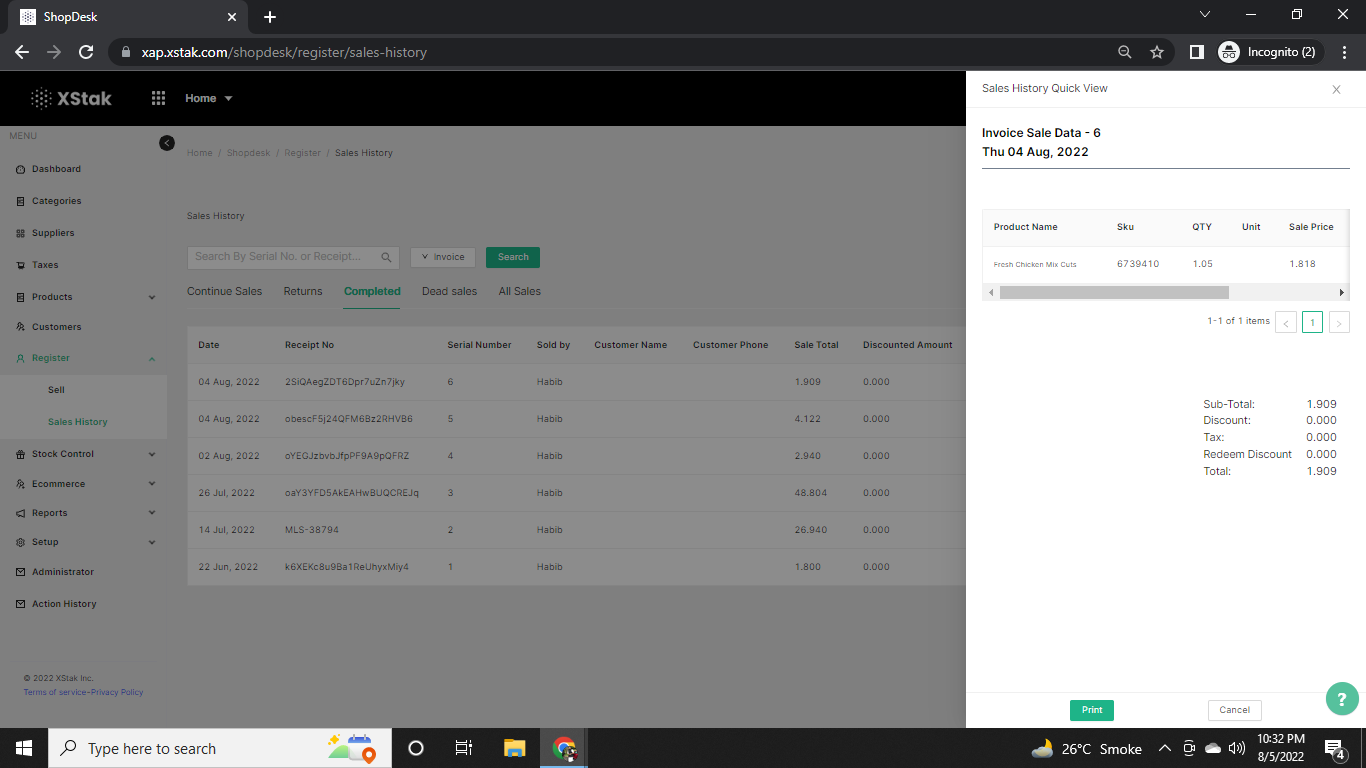
Task: Click the horizontal scrollbar in the invoice table
Action: point(1113,292)
